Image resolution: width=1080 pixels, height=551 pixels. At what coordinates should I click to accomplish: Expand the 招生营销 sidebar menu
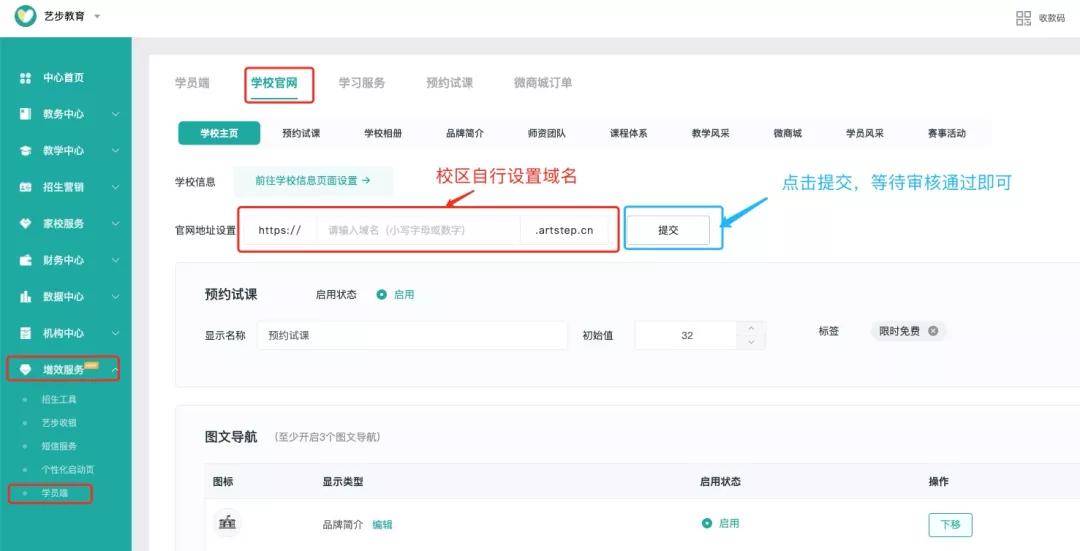pos(115,187)
